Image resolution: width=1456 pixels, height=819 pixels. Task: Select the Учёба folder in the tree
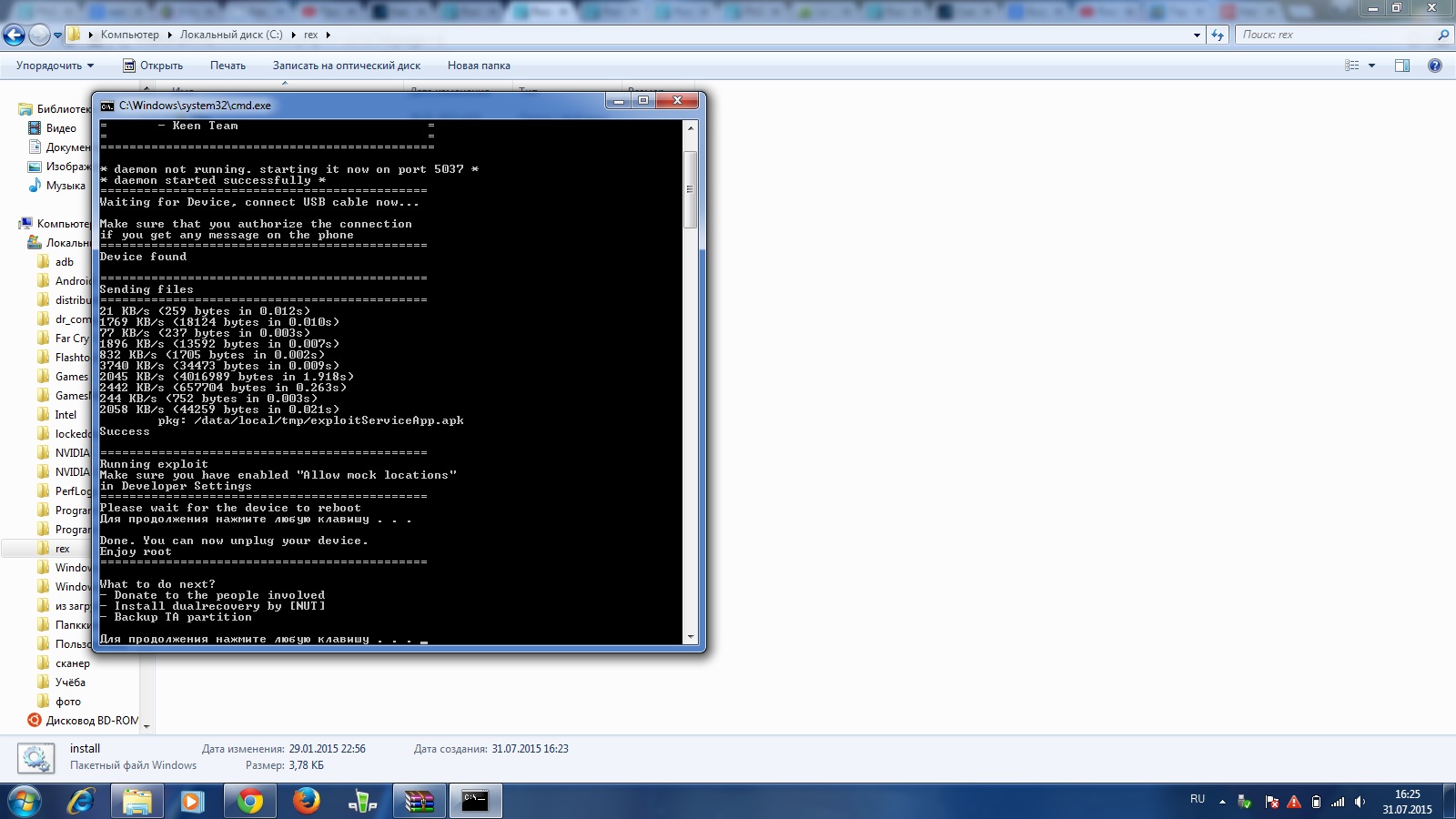(x=70, y=682)
